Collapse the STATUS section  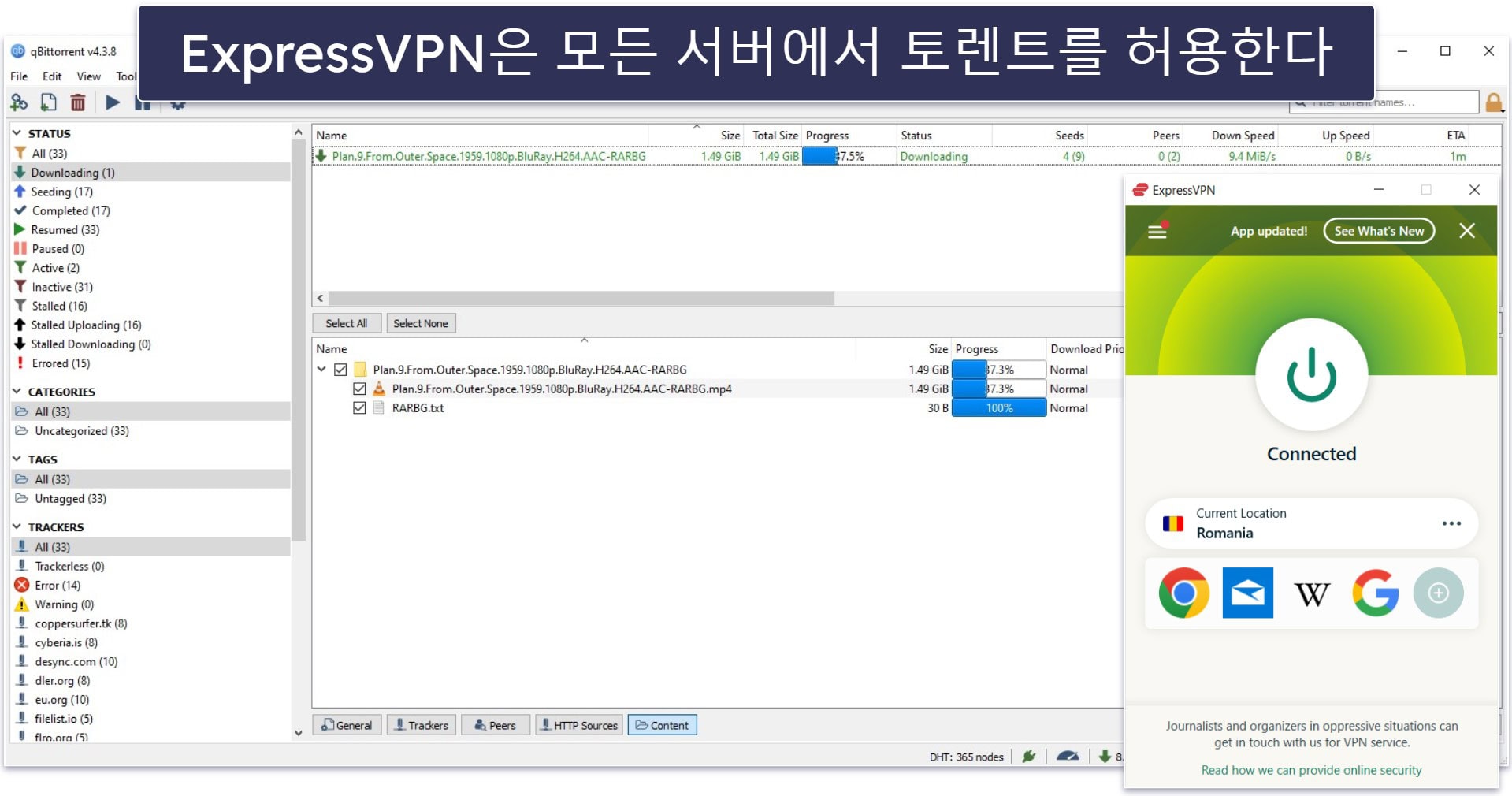click(x=17, y=133)
